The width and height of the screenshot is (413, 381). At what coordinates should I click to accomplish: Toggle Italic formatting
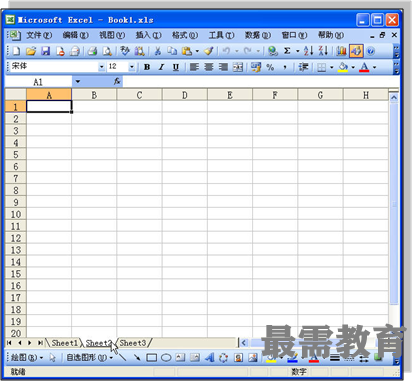(161, 67)
